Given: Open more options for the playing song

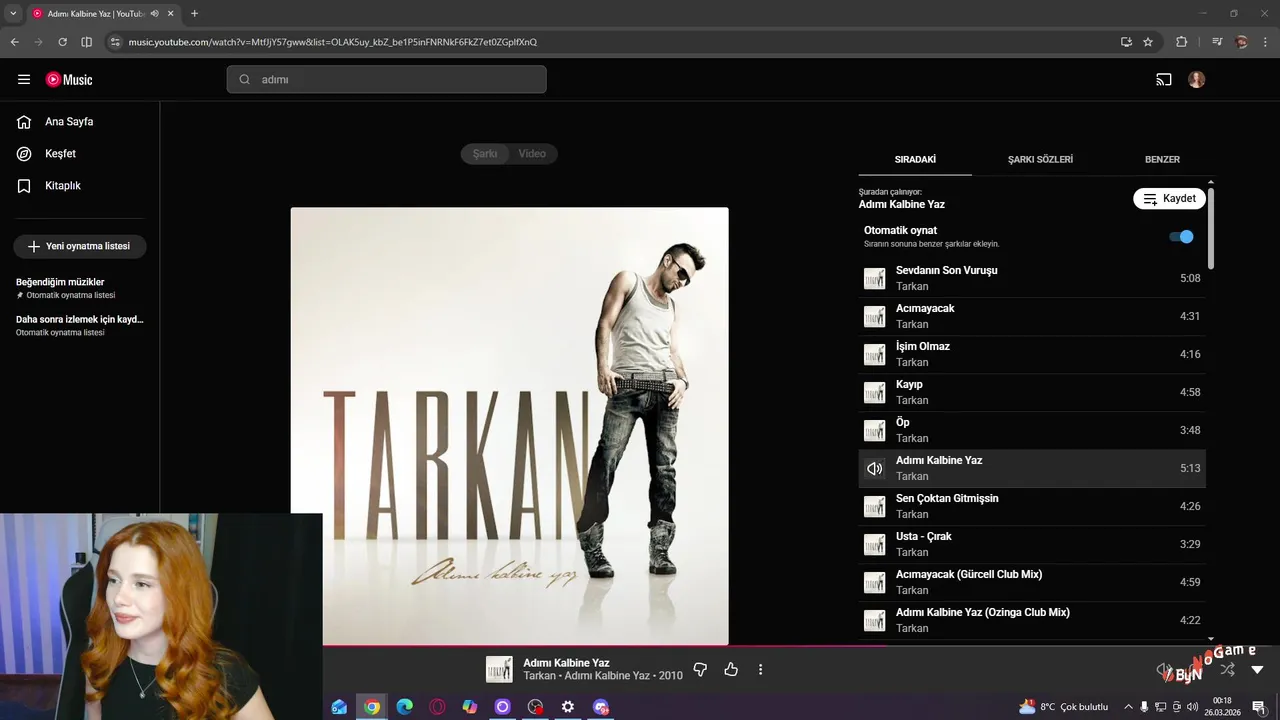Looking at the screenshot, I should click(x=760, y=670).
